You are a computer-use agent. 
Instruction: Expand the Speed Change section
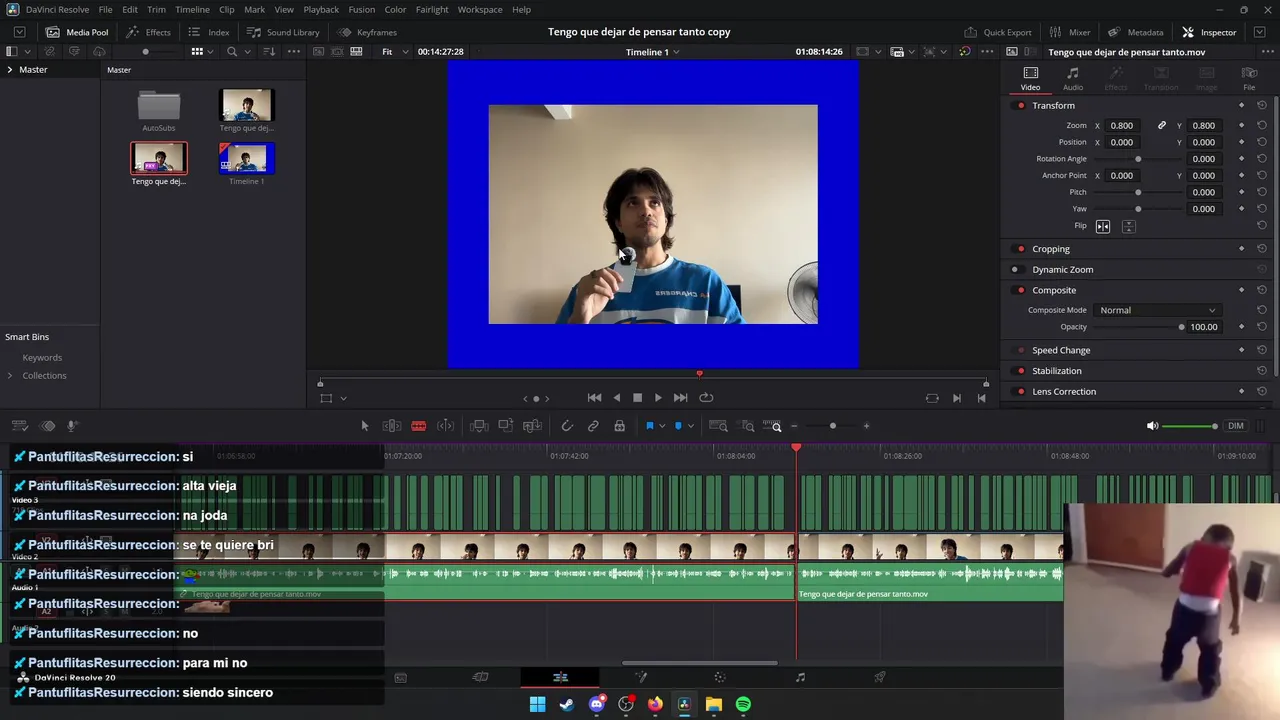tap(1061, 351)
